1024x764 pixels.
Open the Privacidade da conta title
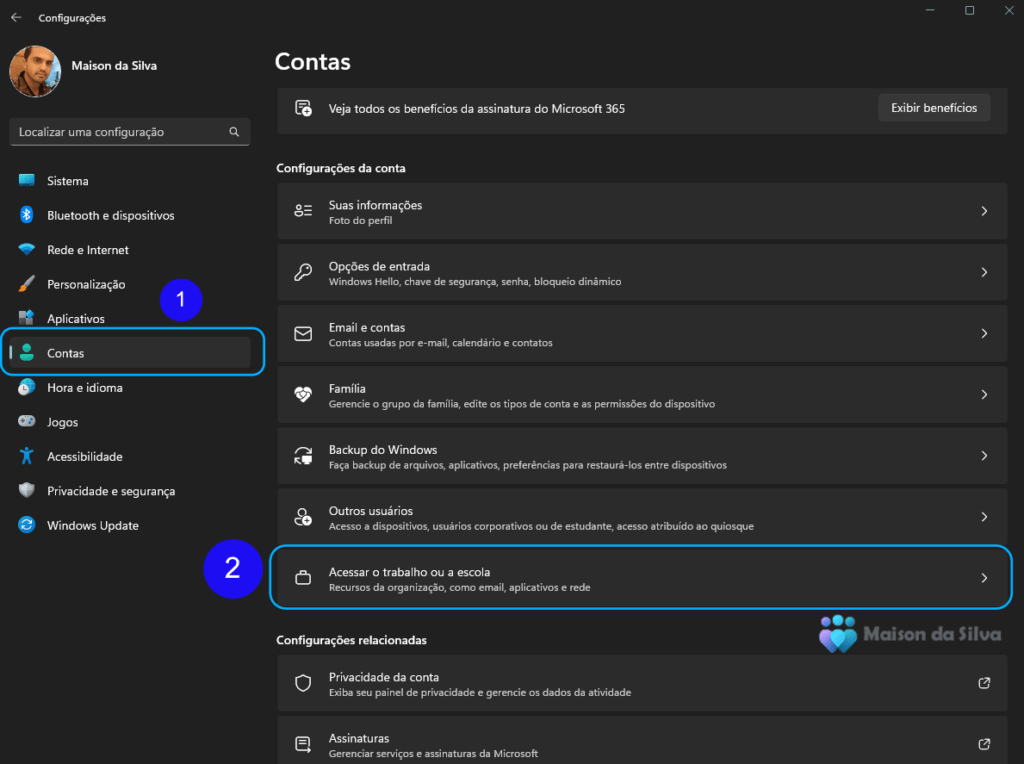384,677
